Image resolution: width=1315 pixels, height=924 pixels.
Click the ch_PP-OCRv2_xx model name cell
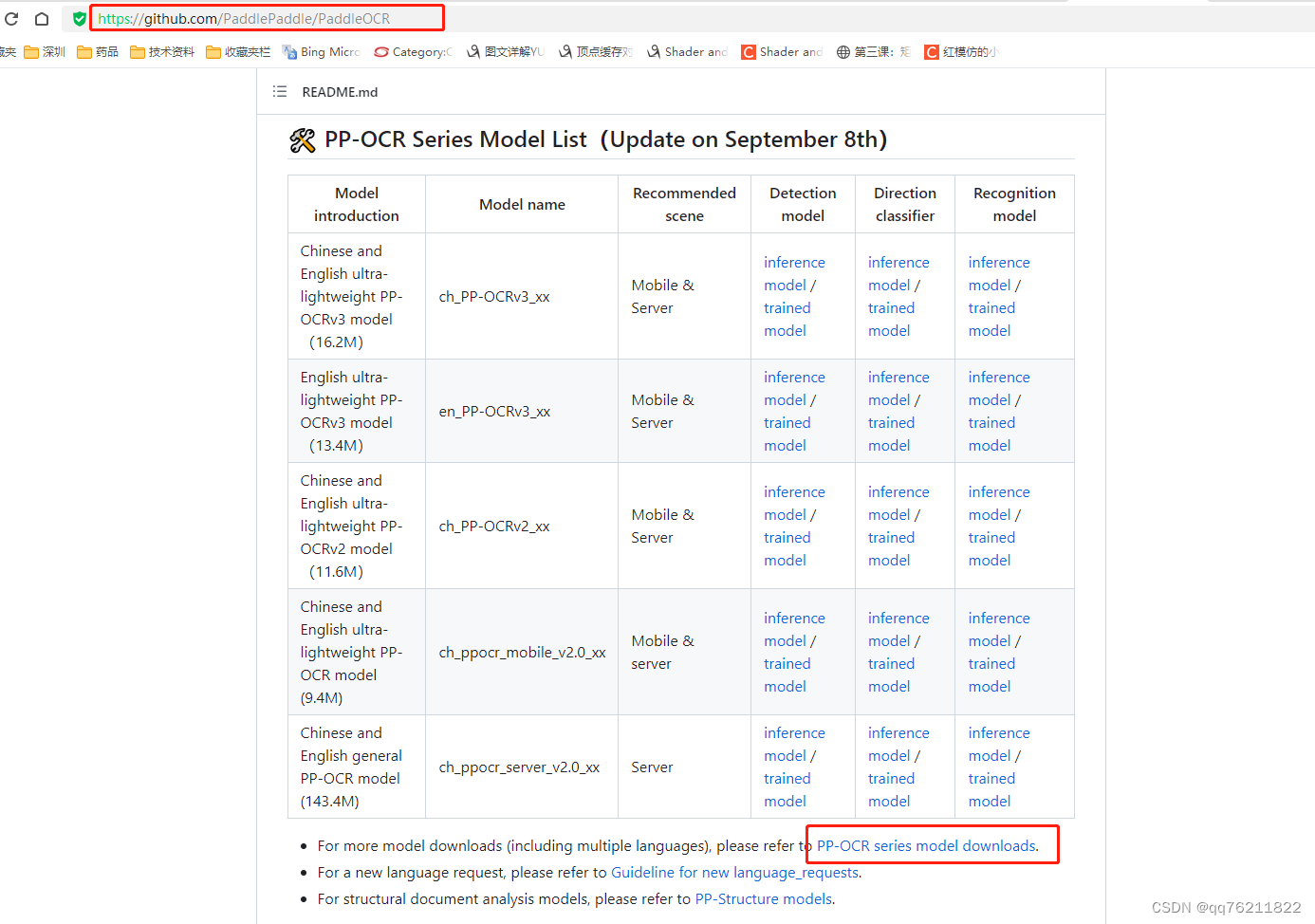click(522, 526)
